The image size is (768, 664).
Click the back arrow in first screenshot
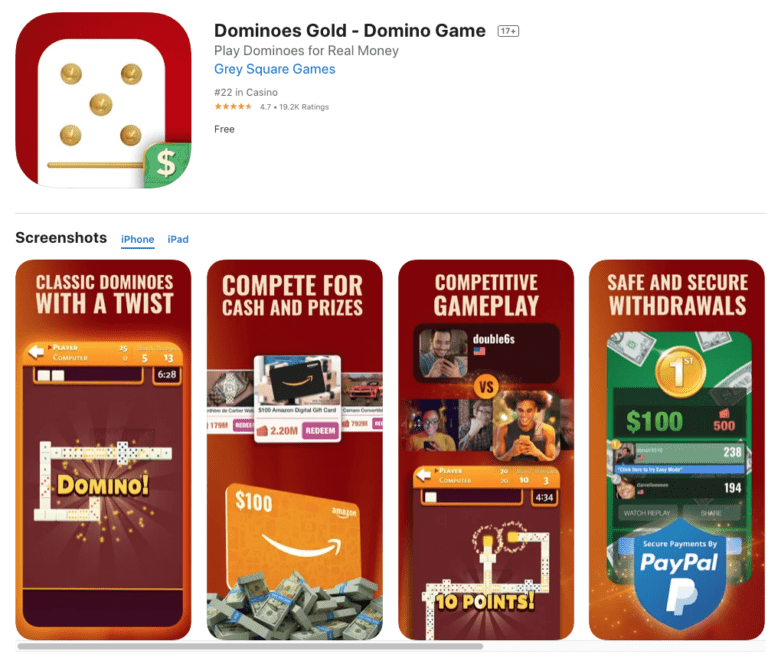(x=36, y=352)
